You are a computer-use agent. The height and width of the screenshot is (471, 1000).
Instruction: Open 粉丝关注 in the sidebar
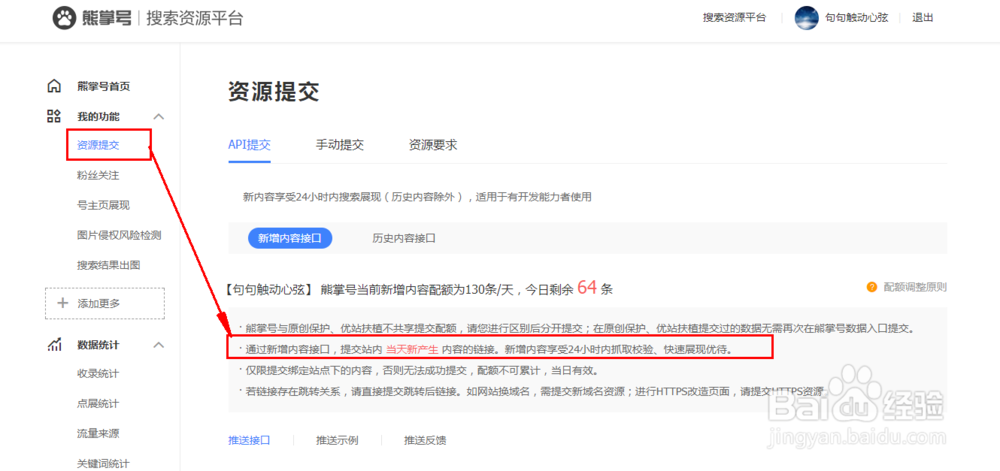tap(98, 175)
